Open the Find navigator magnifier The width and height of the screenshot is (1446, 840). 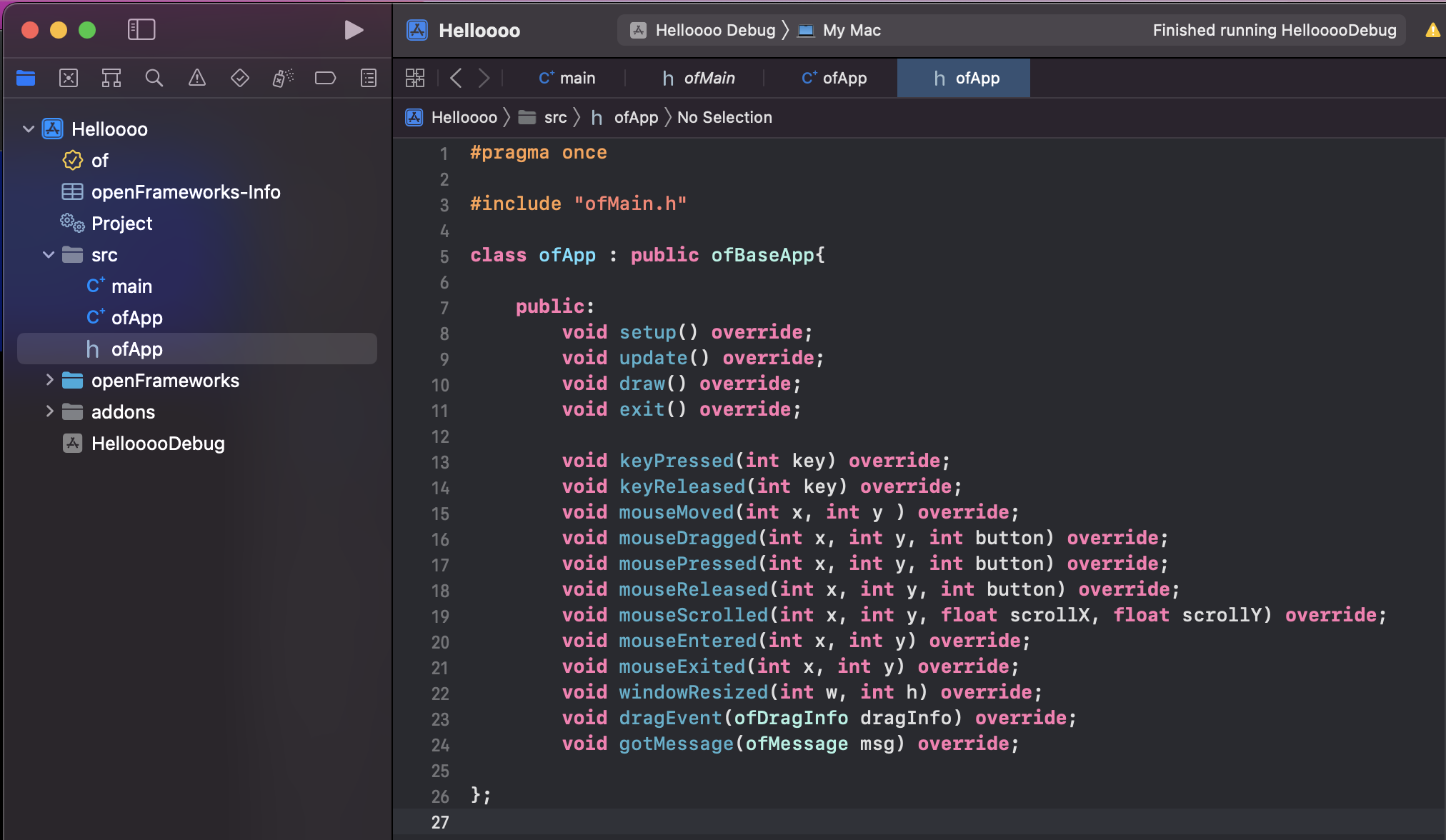pos(154,78)
